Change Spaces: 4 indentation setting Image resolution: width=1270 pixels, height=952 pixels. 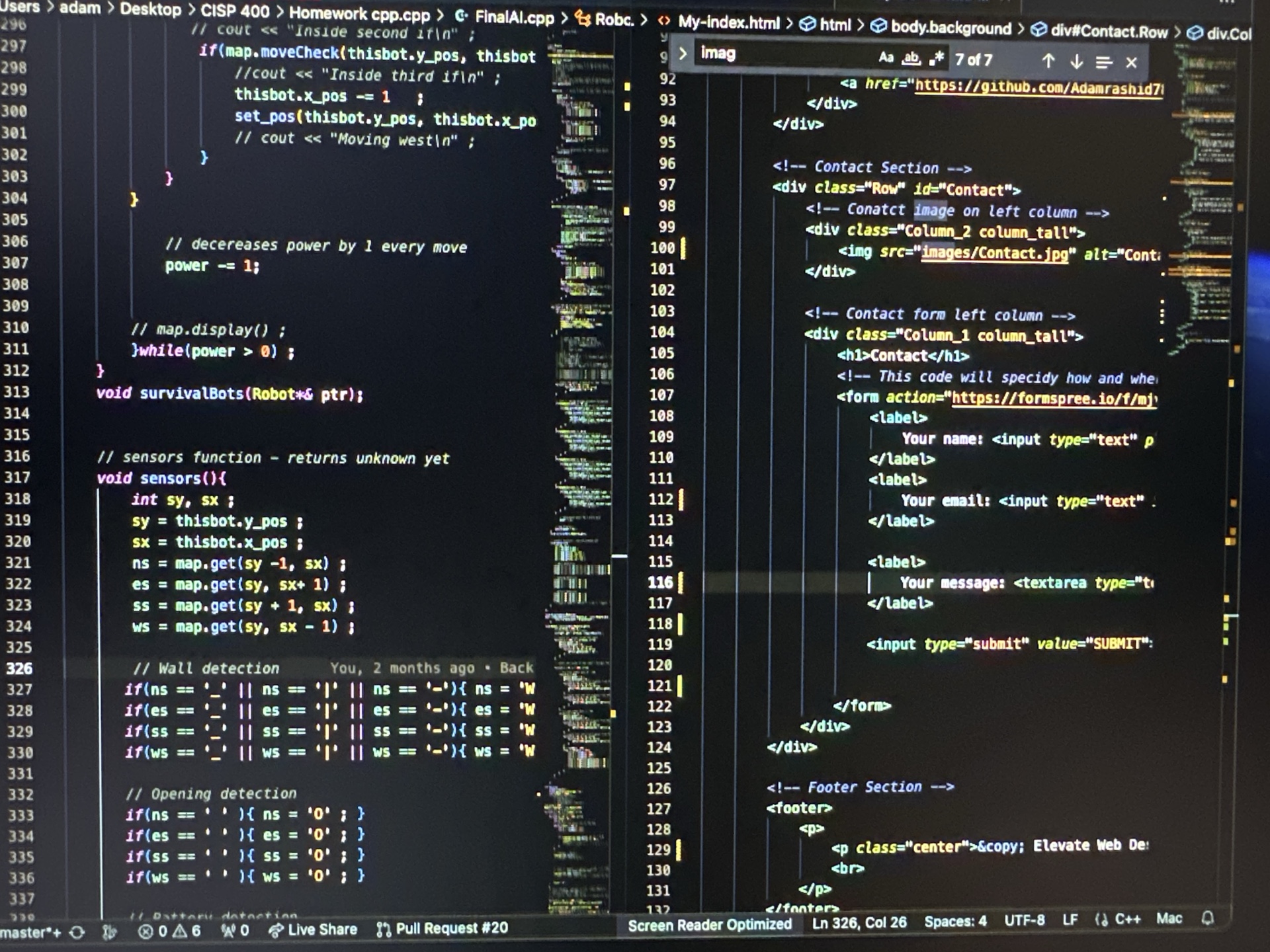click(954, 921)
